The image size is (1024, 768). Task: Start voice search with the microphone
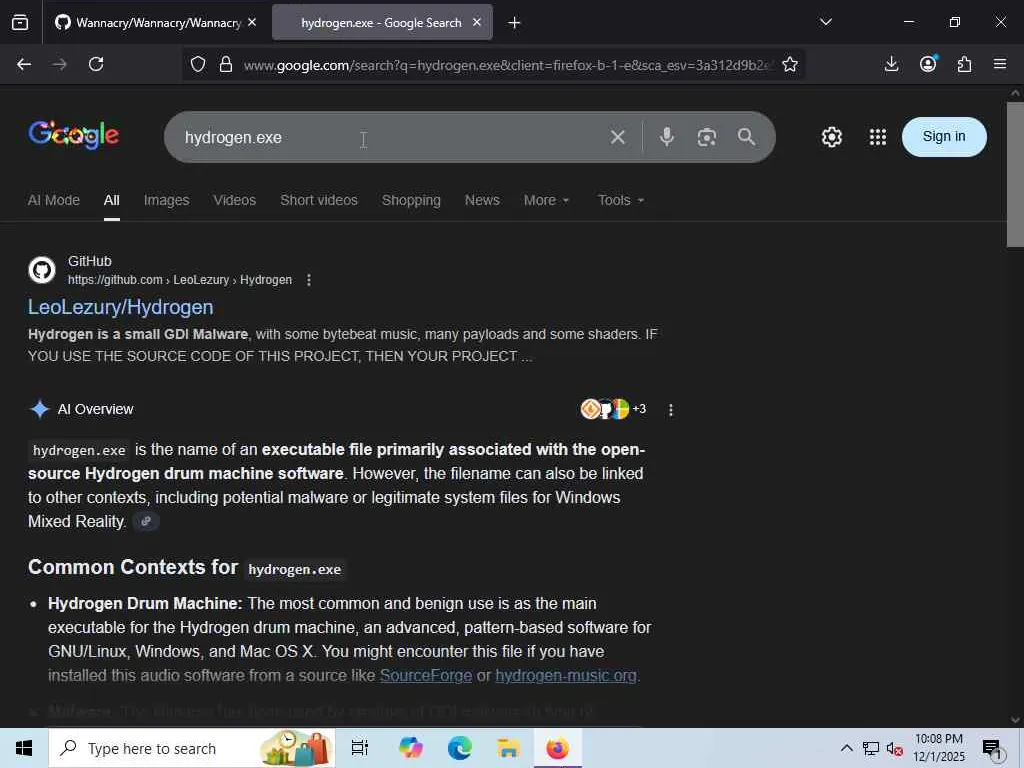[667, 137]
